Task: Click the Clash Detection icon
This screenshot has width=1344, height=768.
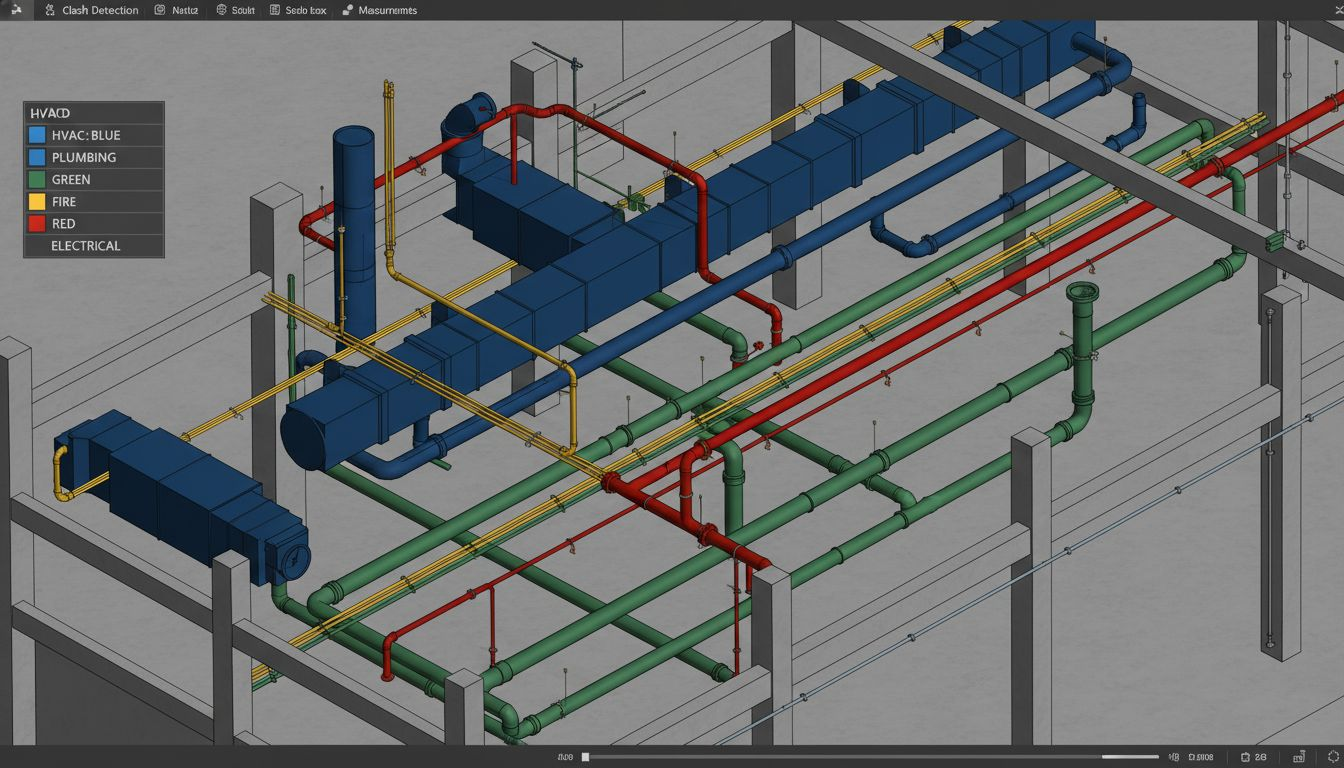Action: coord(50,10)
